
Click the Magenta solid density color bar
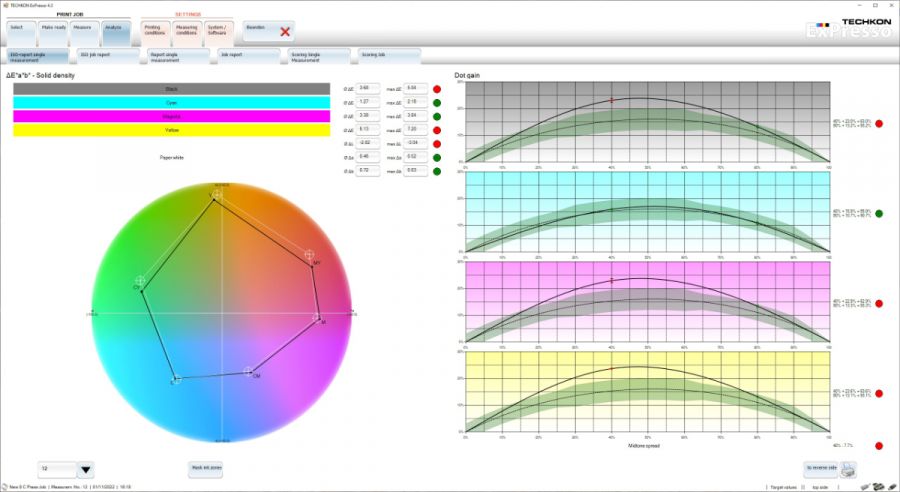[x=171, y=116]
